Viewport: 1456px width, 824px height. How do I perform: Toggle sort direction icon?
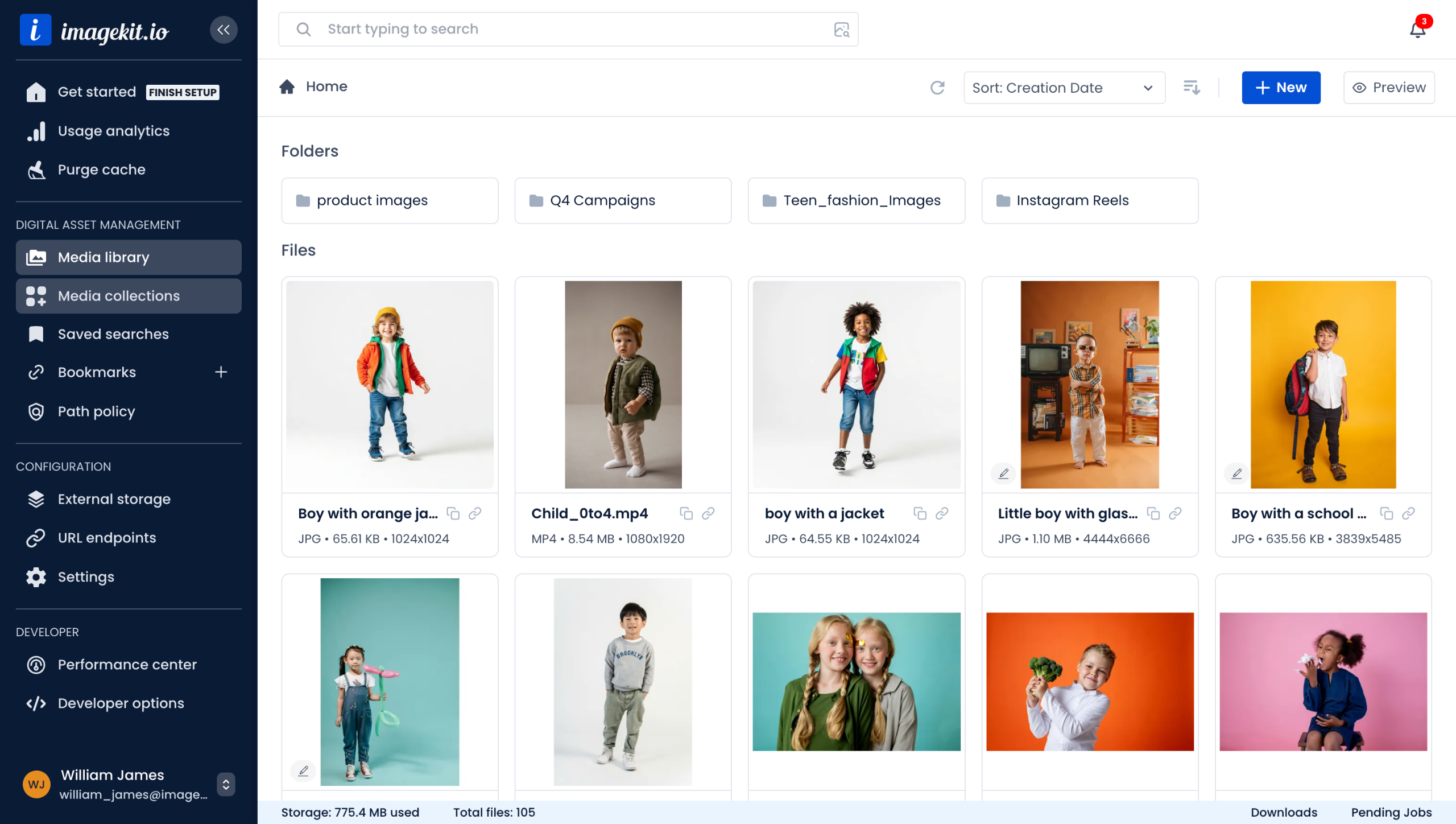pyautogui.click(x=1192, y=88)
